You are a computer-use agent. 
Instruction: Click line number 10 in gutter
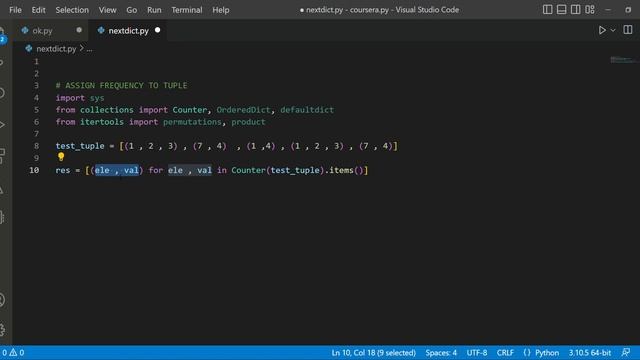point(34,170)
